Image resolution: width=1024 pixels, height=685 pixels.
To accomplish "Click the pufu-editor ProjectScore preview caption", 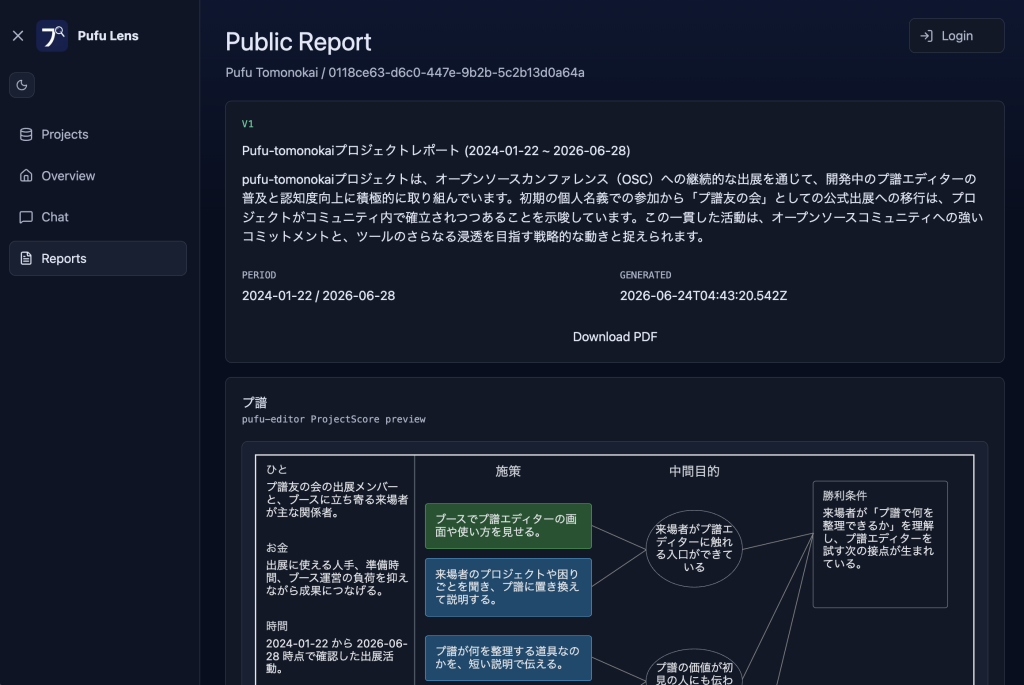I will pyautogui.click(x=334, y=419).
